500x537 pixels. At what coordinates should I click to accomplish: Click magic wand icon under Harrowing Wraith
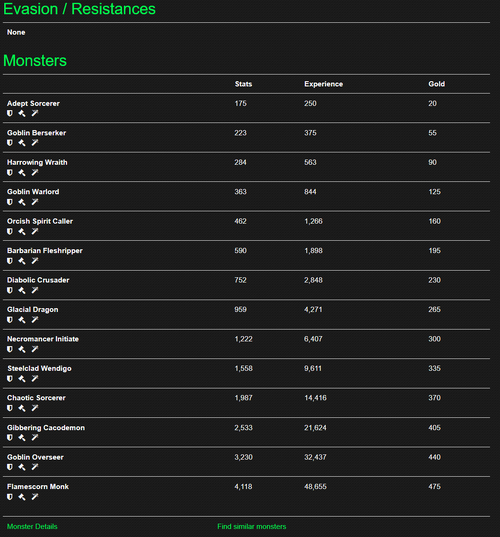pos(35,172)
